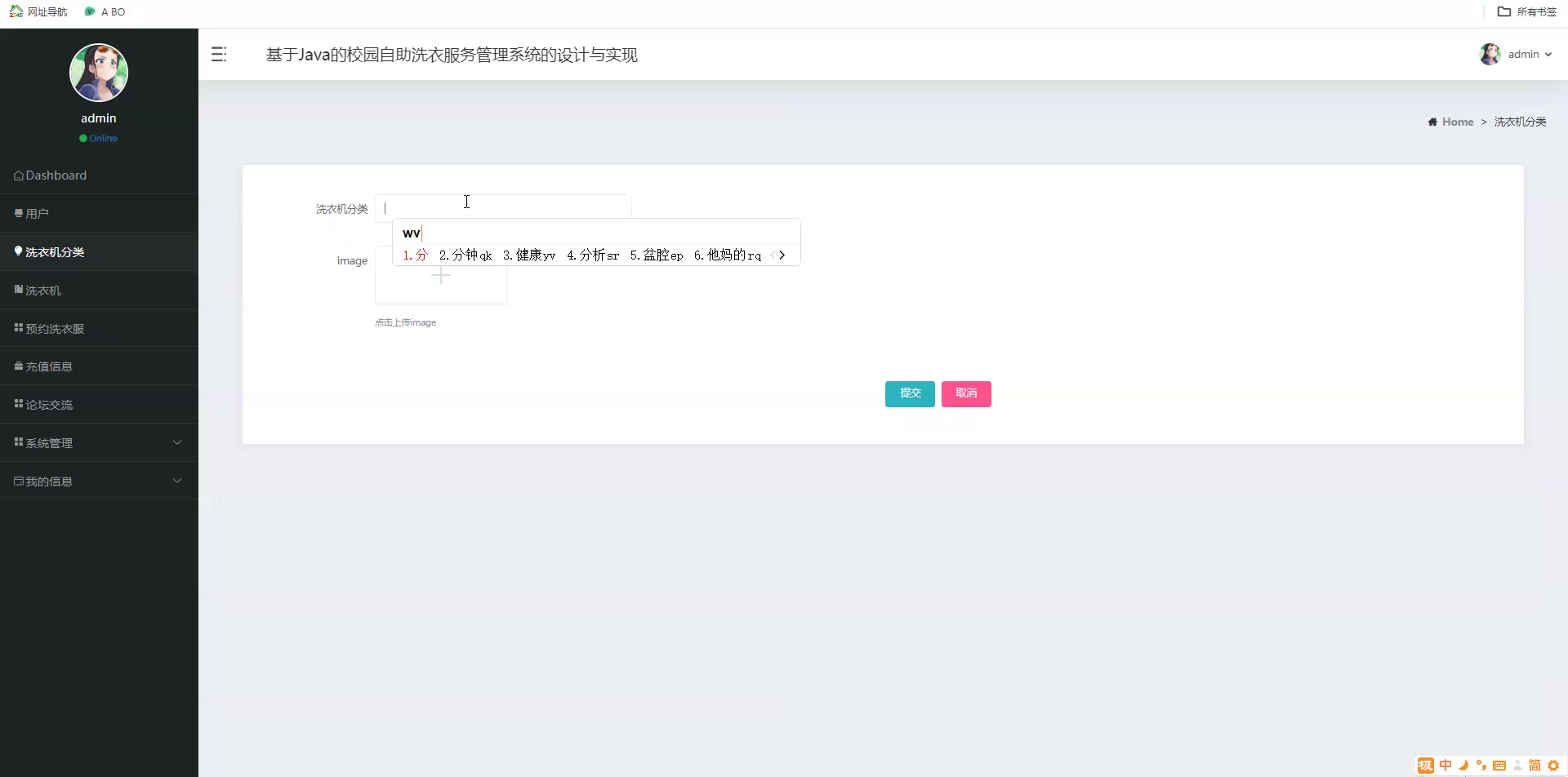Click the home icon in breadcrumb
The image size is (1568, 777).
pos(1432,122)
